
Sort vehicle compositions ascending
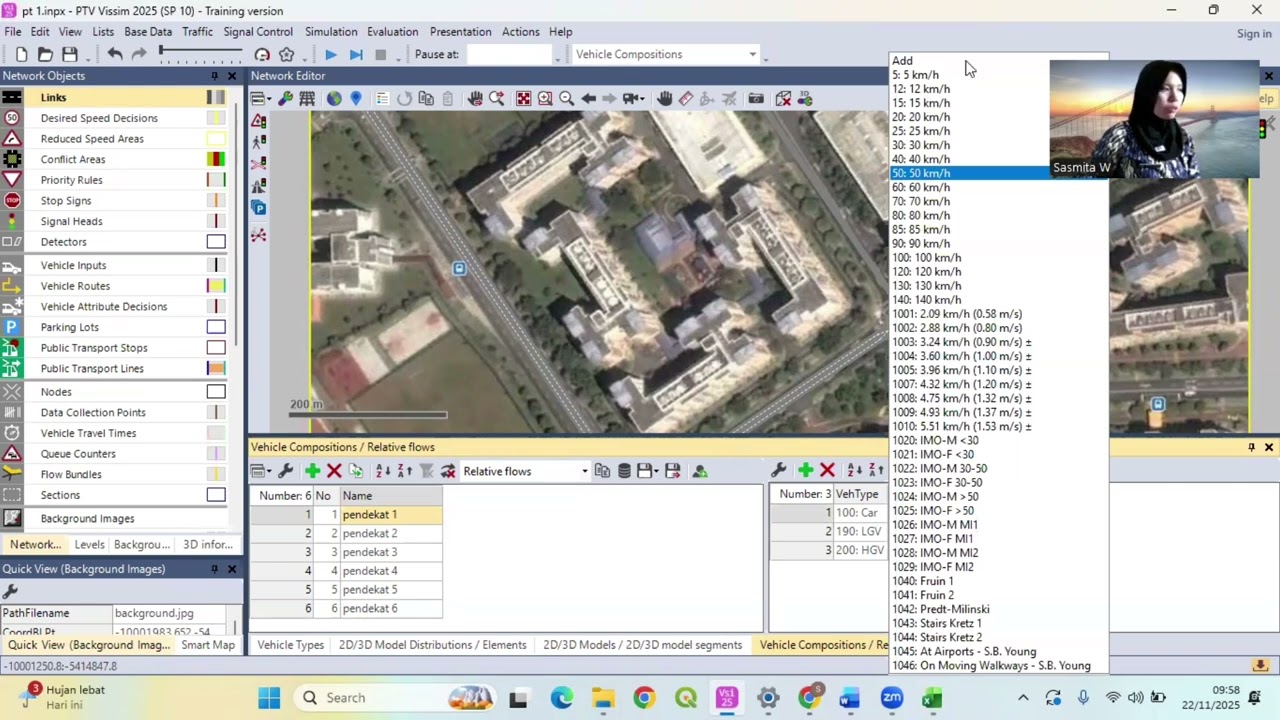point(382,471)
